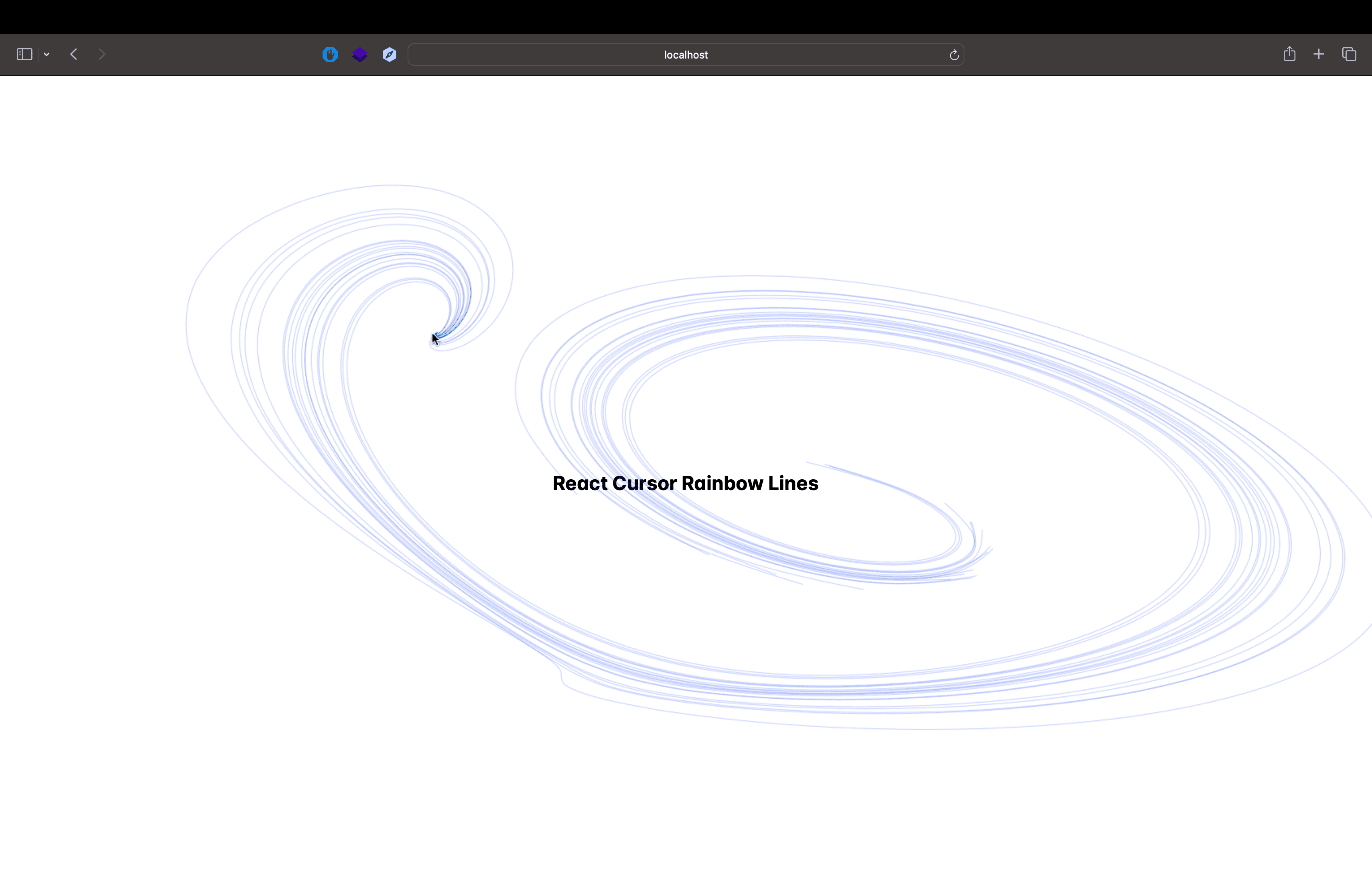Click the blue hand ad-blocker extension icon

[330, 55]
